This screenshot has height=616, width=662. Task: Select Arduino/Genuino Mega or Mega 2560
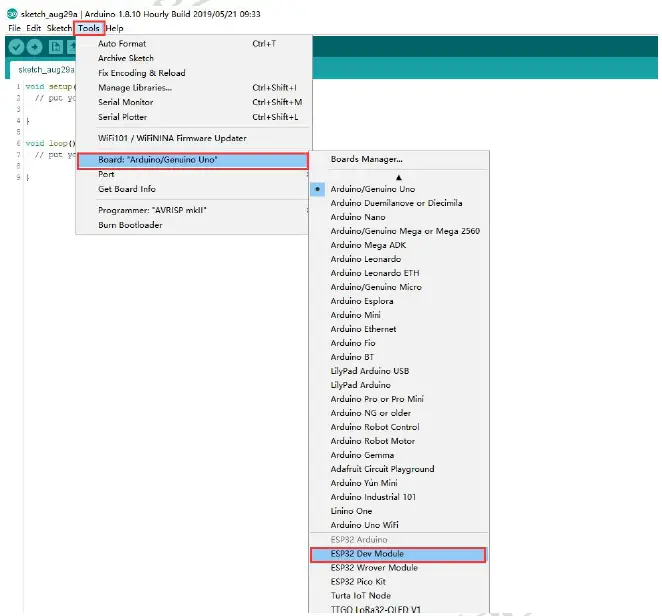coord(399,231)
